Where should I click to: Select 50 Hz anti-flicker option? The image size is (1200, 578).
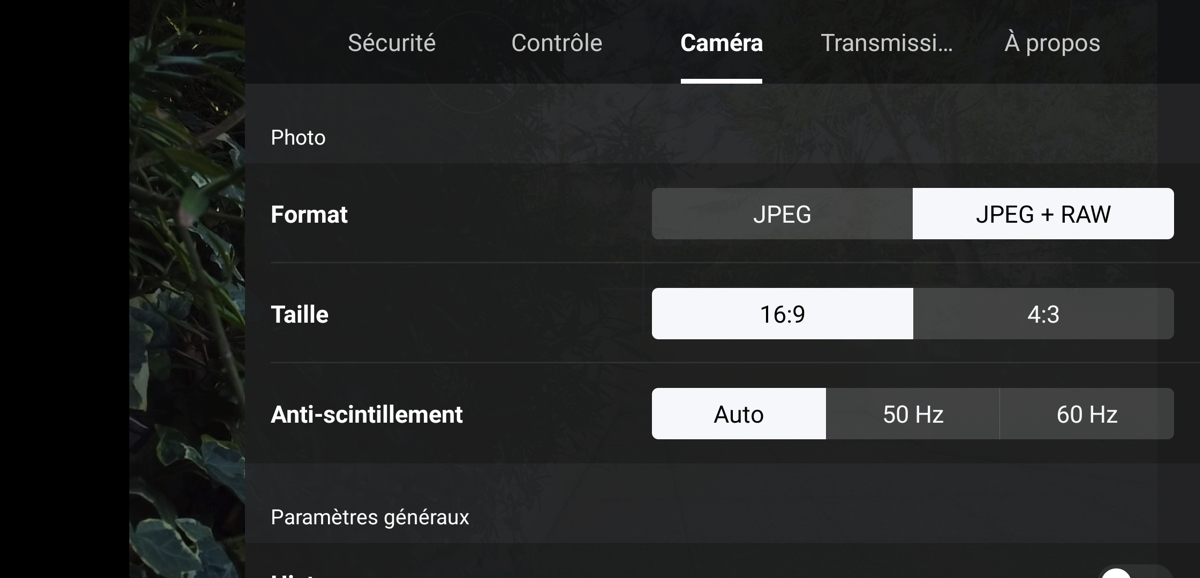click(913, 414)
